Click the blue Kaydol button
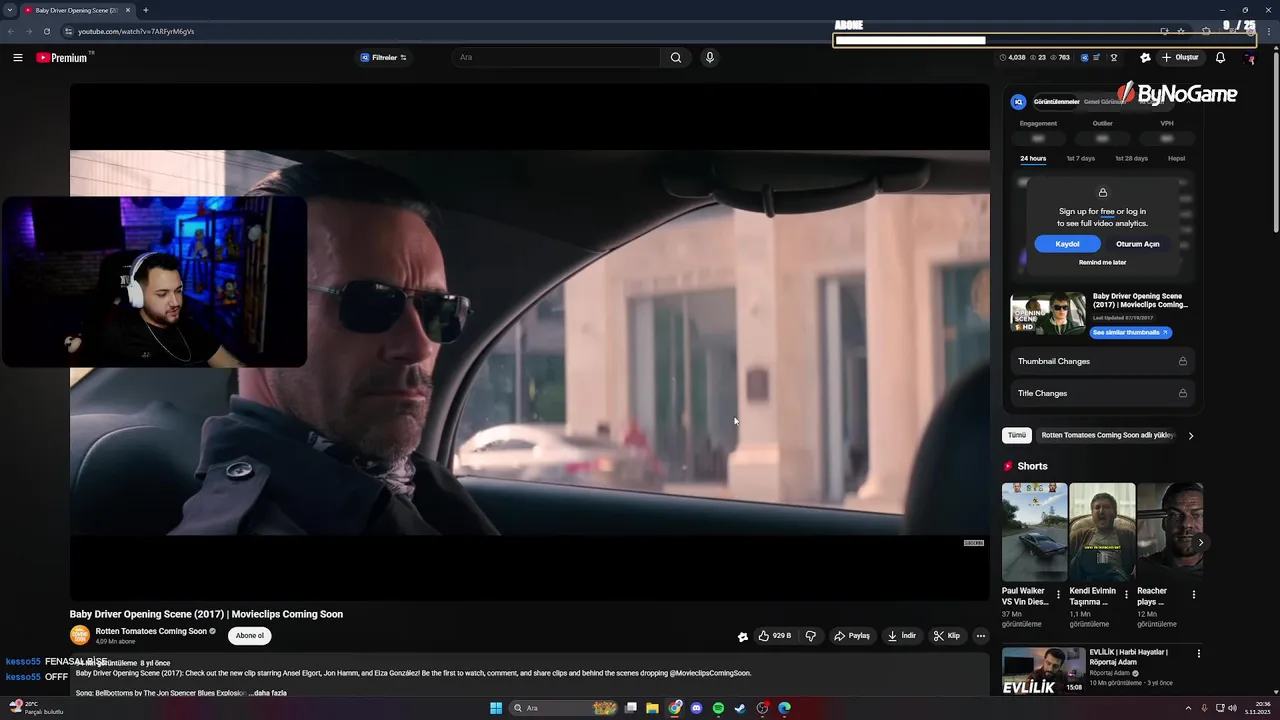1280x720 pixels. tap(1067, 244)
